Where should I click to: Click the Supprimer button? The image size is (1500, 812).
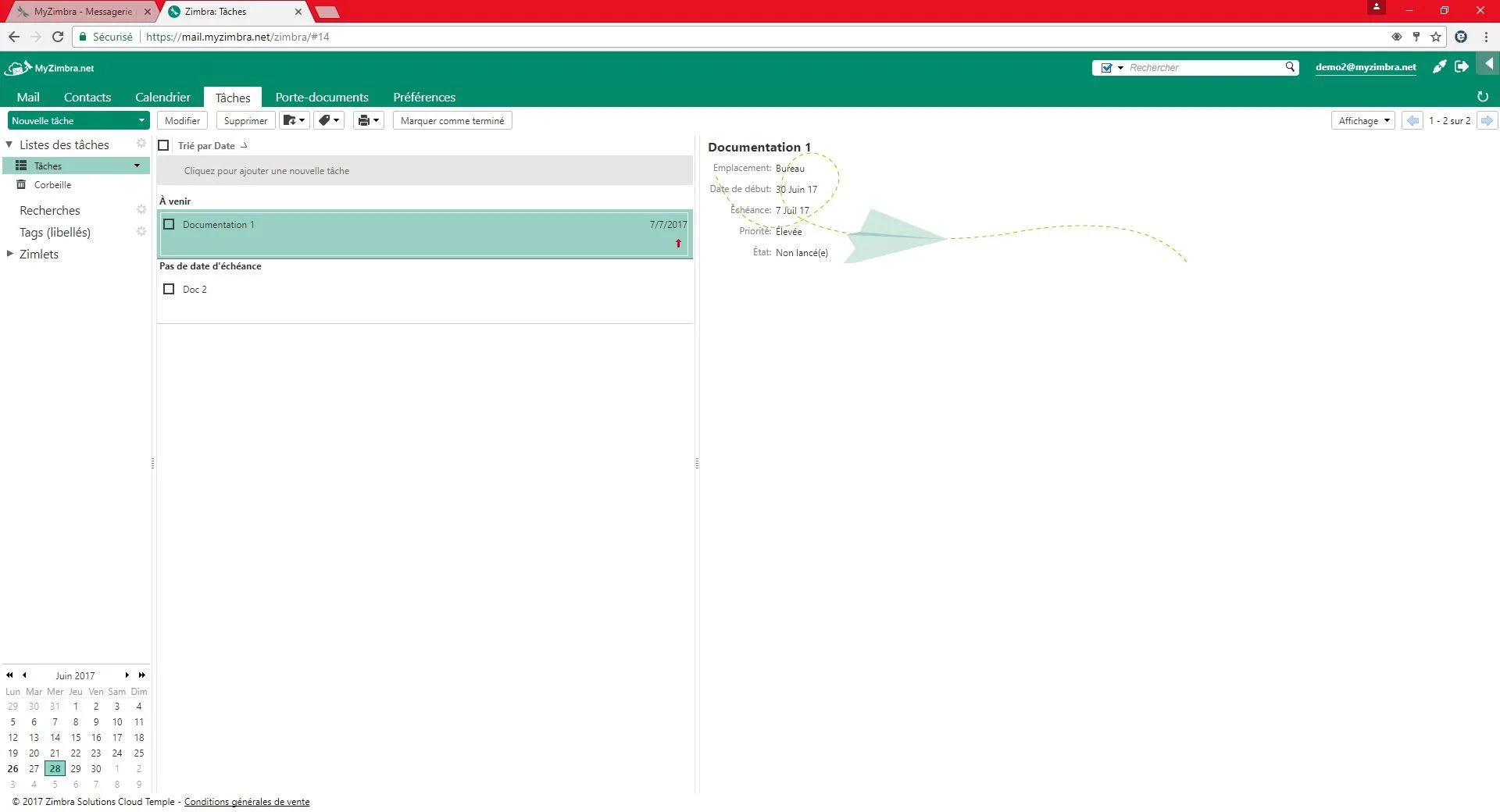245,120
